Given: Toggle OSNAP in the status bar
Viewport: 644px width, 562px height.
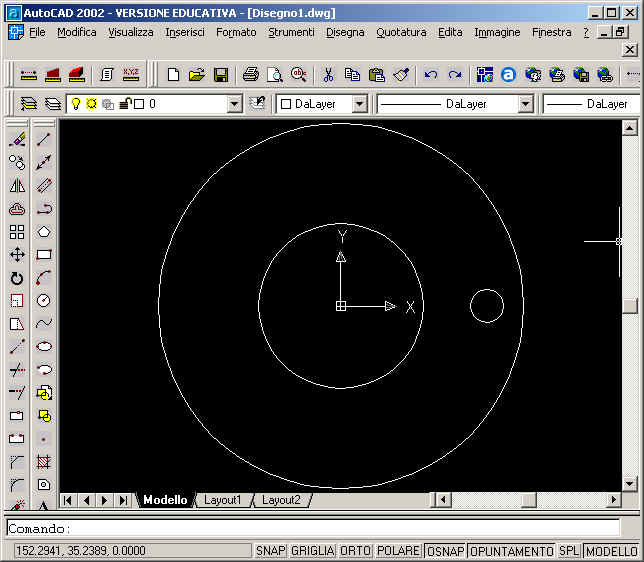Looking at the screenshot, I should [445, 551].
